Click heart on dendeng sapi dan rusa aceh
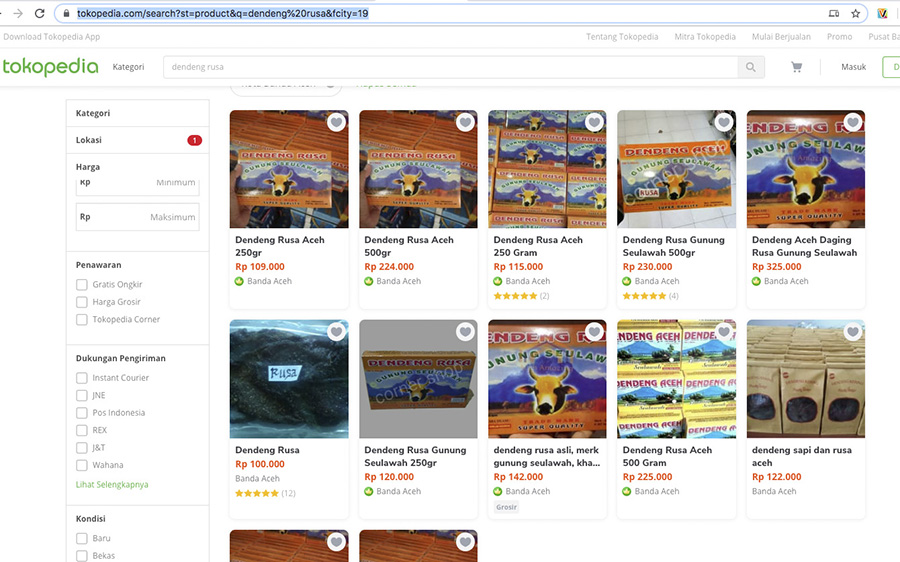900x562 pixels. pyautogui.click(x=852, y=332)
